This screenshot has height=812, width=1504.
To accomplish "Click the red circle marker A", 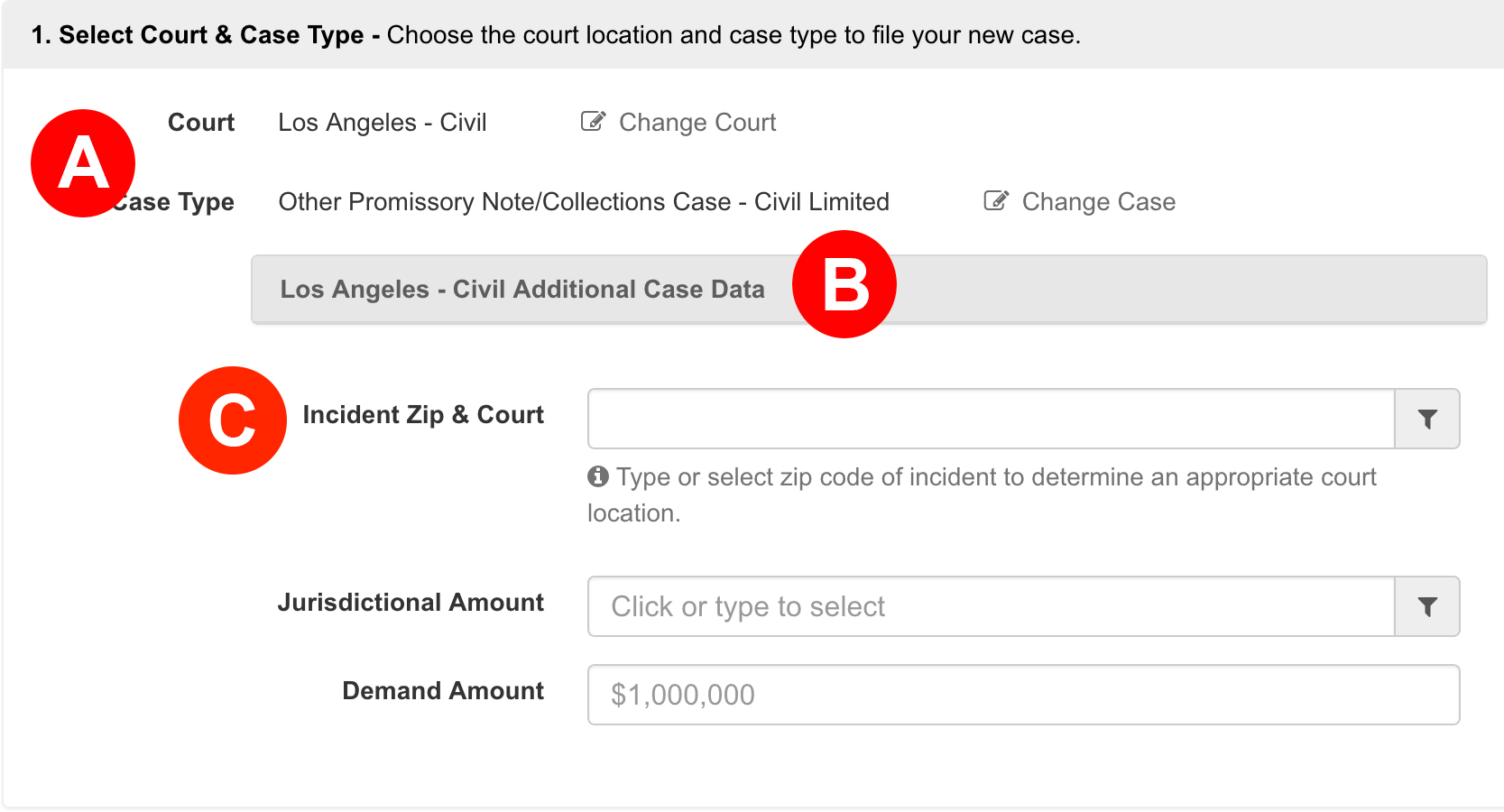I will [x=83, y=163].
